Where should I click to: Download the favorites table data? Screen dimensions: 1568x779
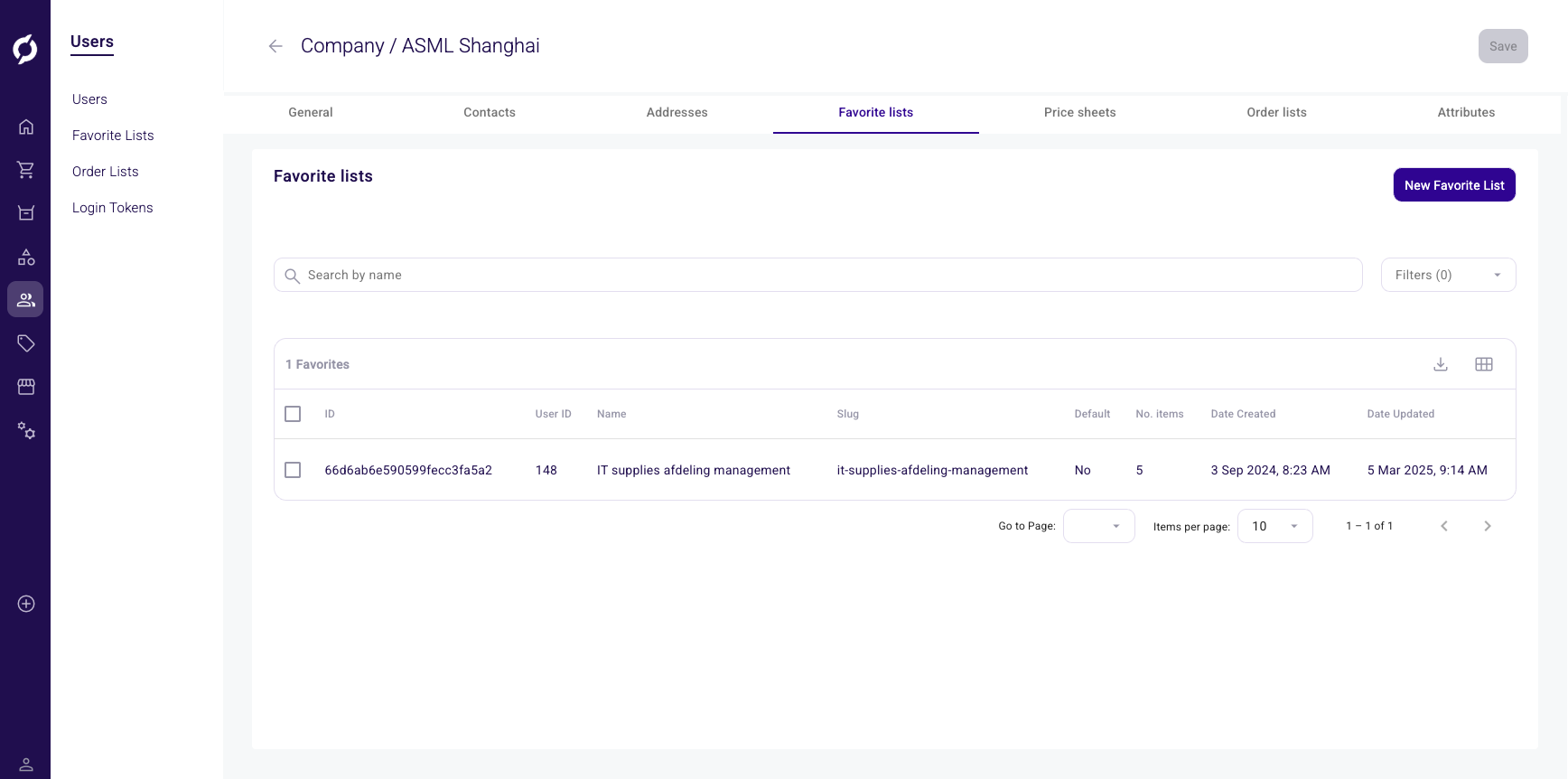(1441, 364)
